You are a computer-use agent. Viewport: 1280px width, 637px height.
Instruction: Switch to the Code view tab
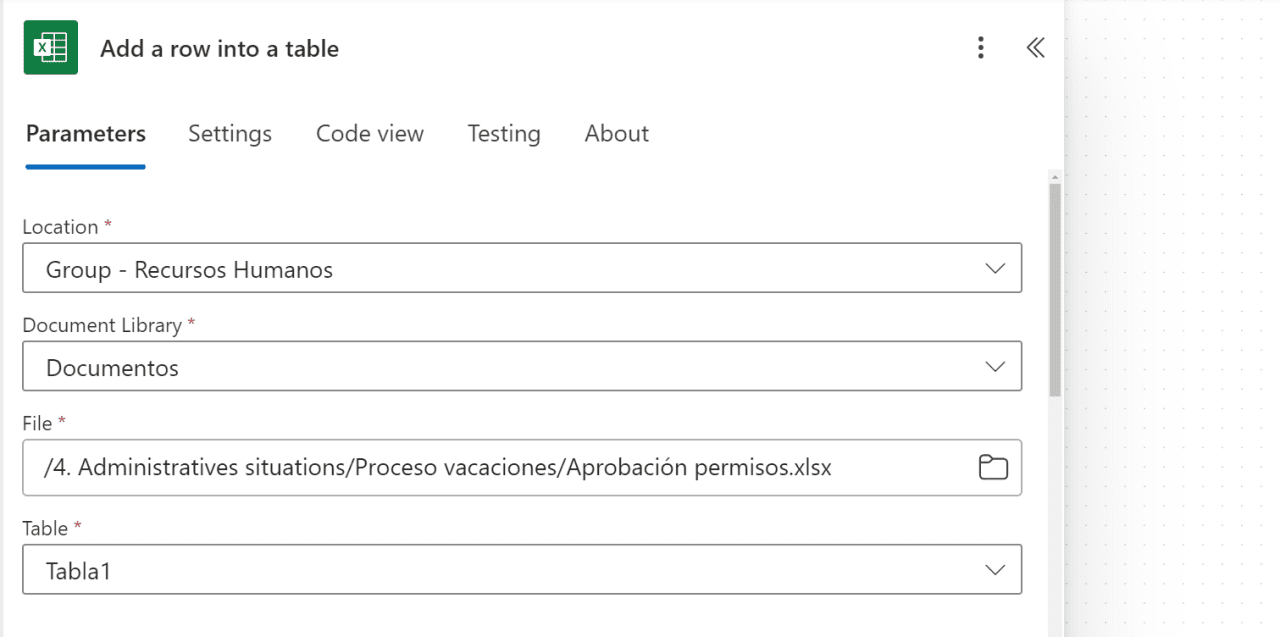click(x=370, y=134)
